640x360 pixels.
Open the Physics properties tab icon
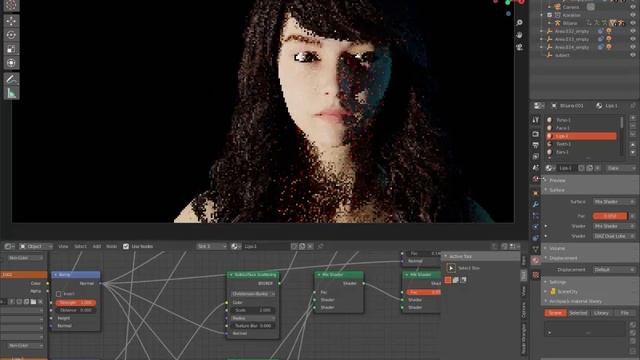[x=536, y=227]
